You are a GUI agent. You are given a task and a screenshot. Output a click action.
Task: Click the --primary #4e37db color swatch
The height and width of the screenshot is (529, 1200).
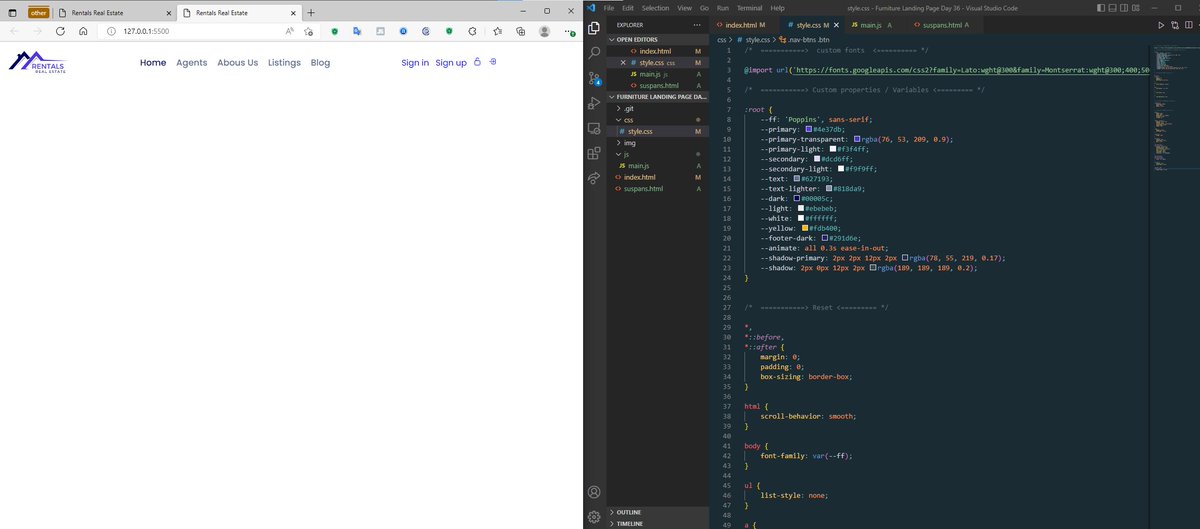[808, 129]
